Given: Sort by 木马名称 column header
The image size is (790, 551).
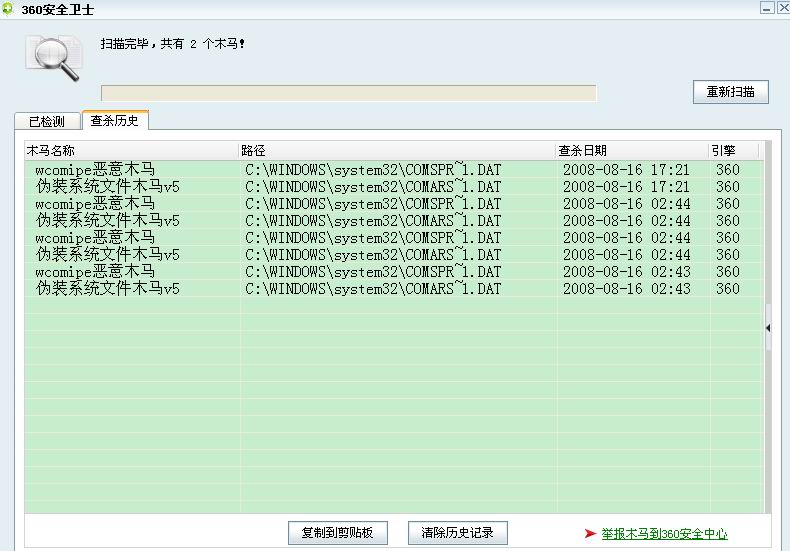Looking at the screenshot, I should [131, 151].
